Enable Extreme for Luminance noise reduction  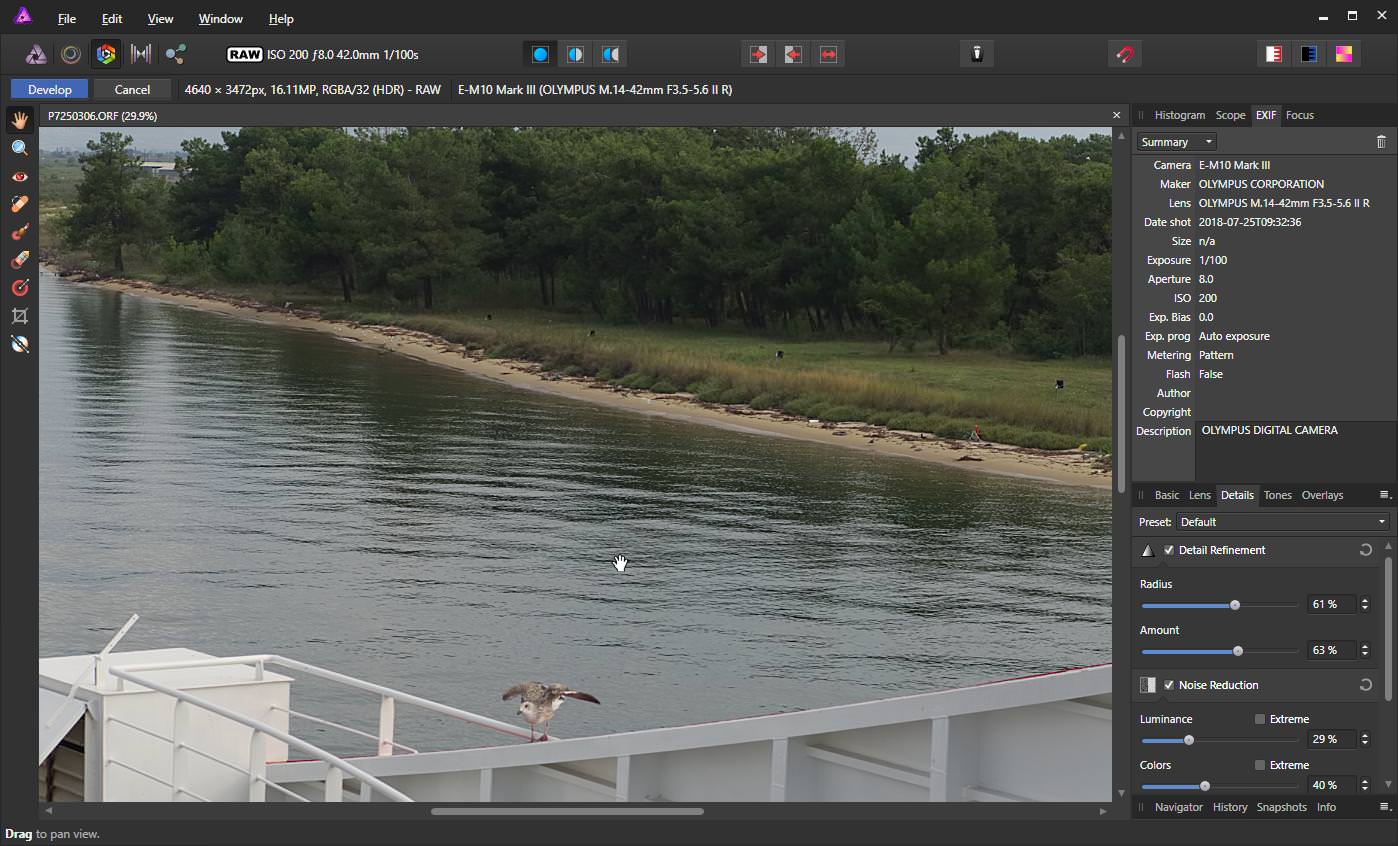click(1260, 719)
